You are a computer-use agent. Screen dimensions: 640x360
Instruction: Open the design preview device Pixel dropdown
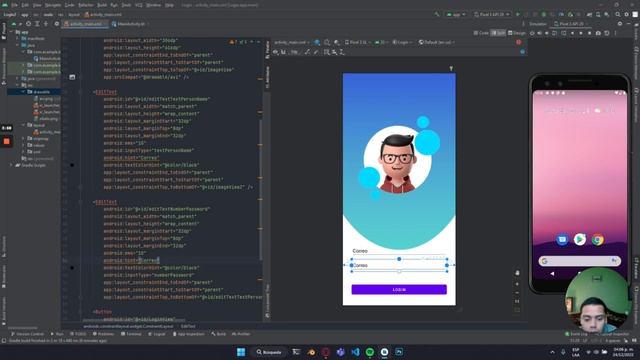[x=358, y=42]
